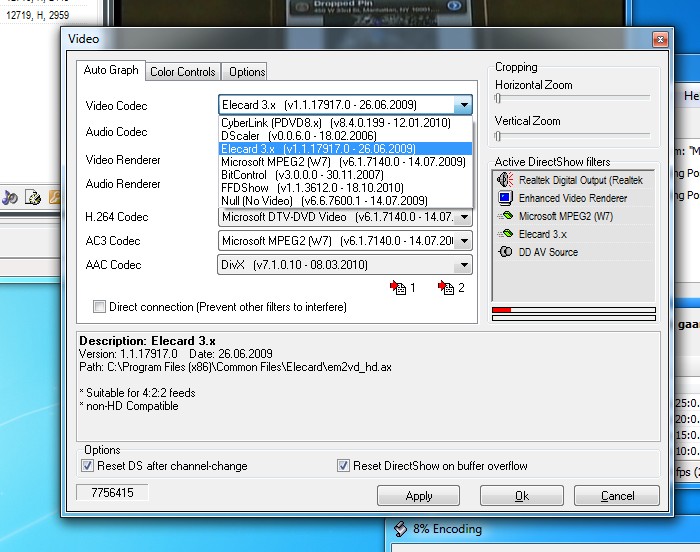The image size is (700, 552).
Task: Click the encoding status icon beside 8% Encoding
Action: click(x=400, y=529)
